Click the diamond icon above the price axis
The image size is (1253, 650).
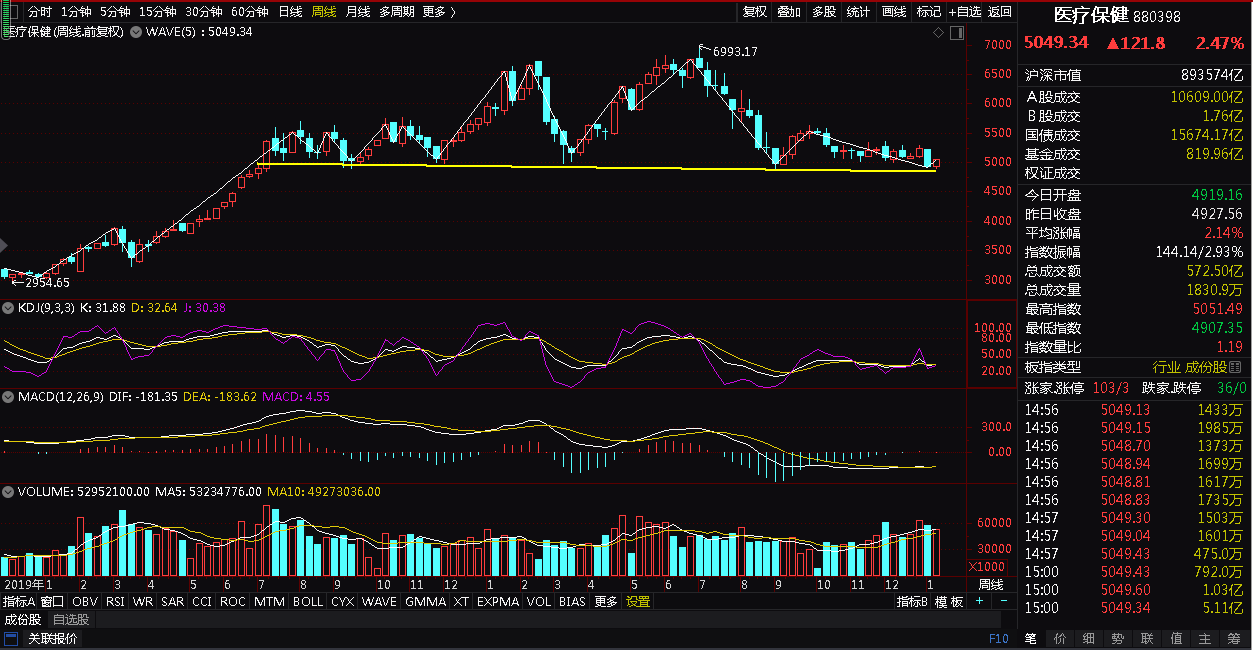tap(938, 32)
